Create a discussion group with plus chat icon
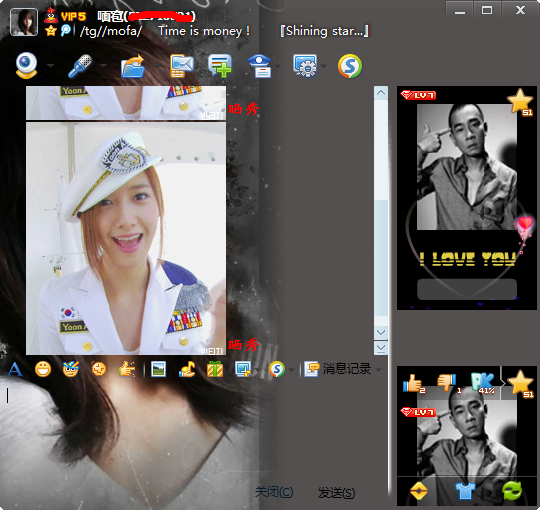This screenshot has height=510, width=540. pos(220,65)
